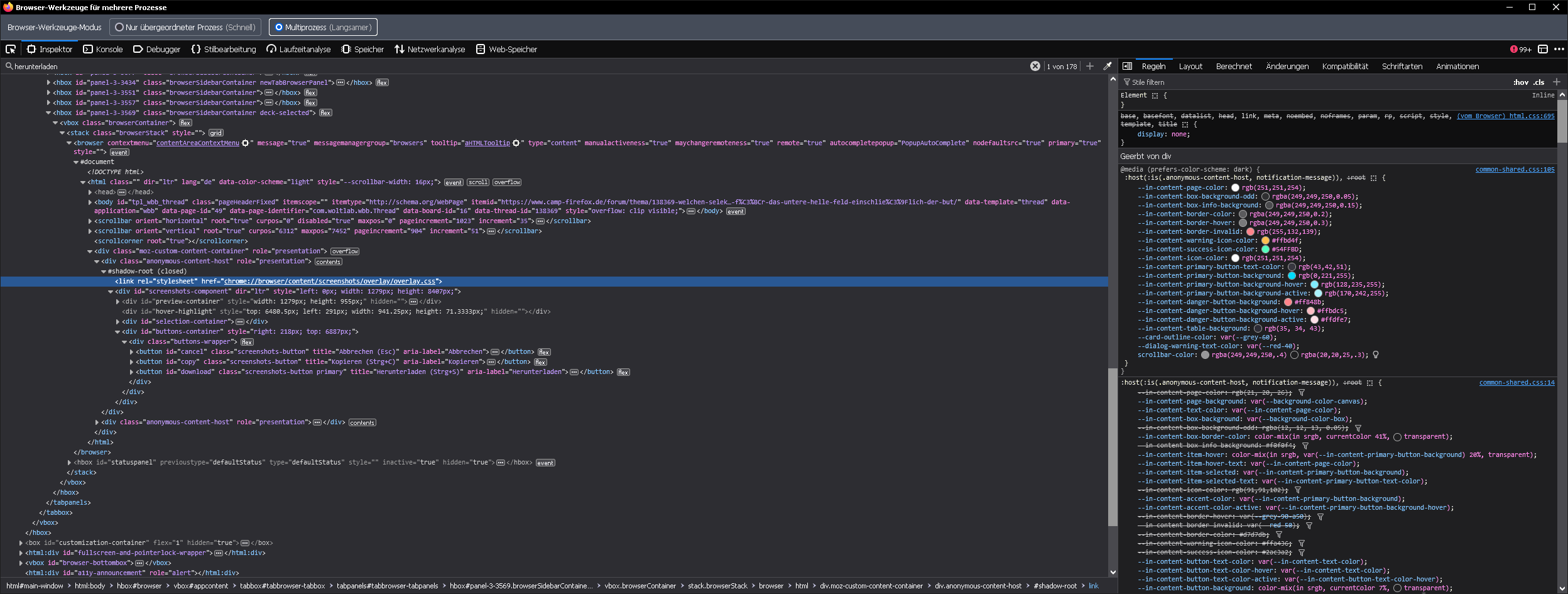The image size is (1568, 594).
Task: Click event badge on html element
Action: 454,183
